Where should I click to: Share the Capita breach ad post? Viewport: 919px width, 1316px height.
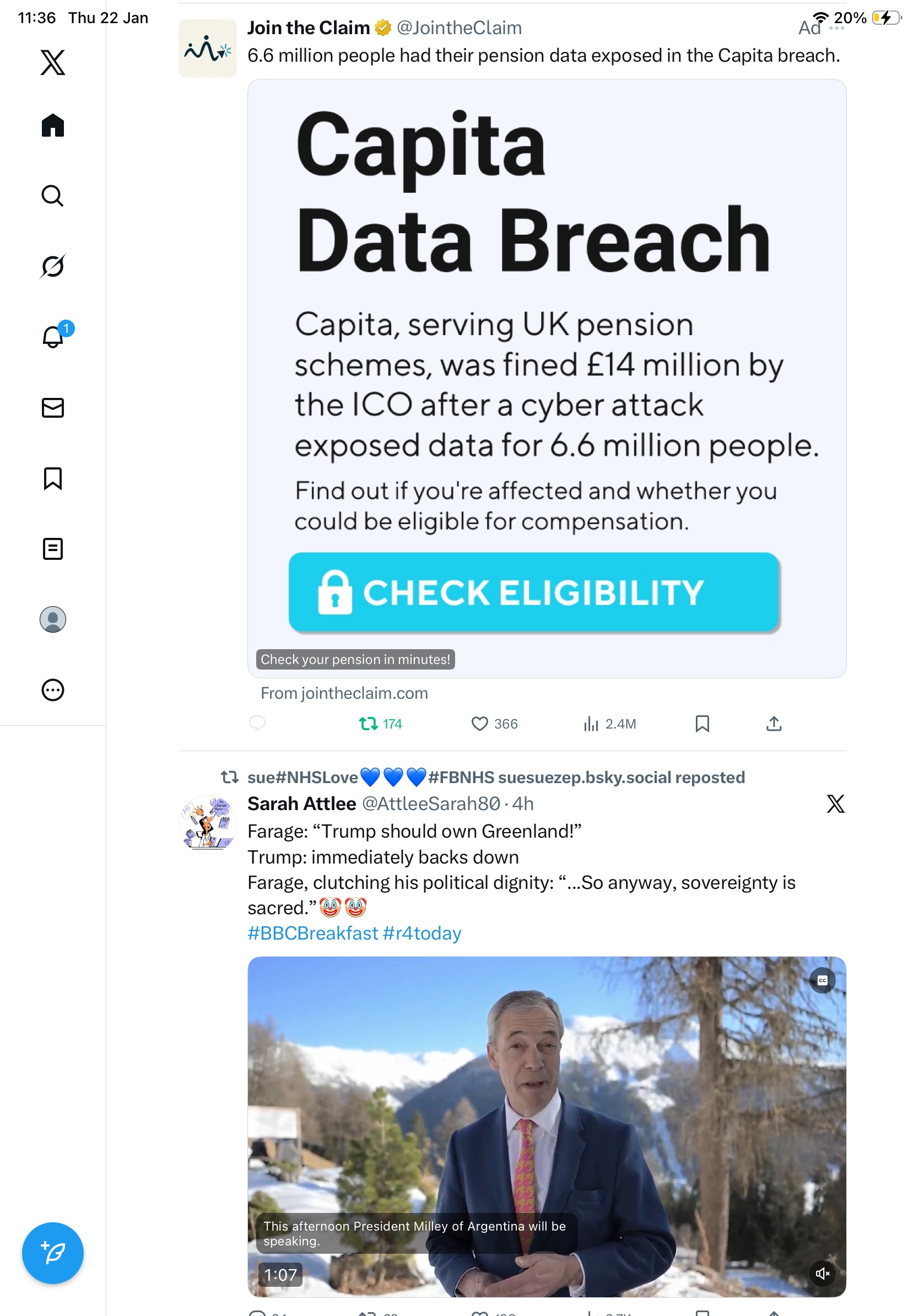[x=774, y=724]
